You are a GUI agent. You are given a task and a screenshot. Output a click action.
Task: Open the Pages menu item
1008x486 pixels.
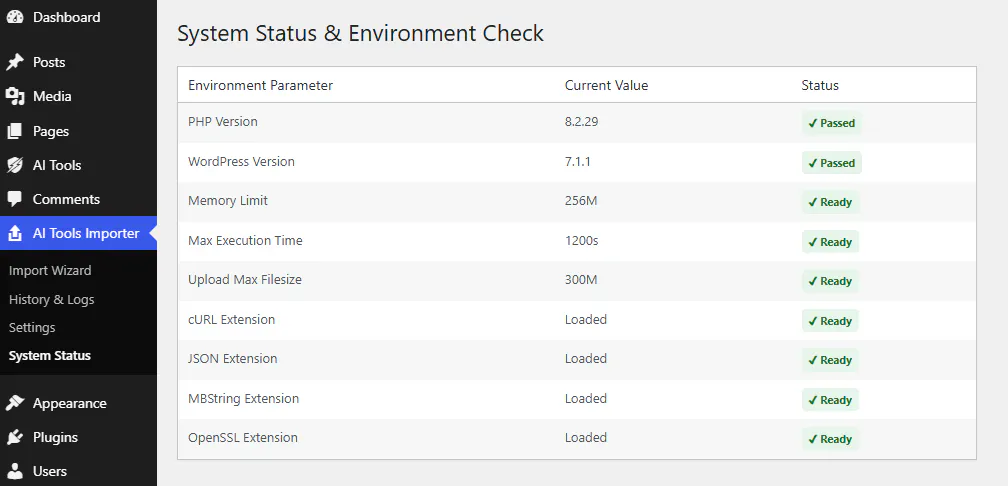tap(51, 131)
